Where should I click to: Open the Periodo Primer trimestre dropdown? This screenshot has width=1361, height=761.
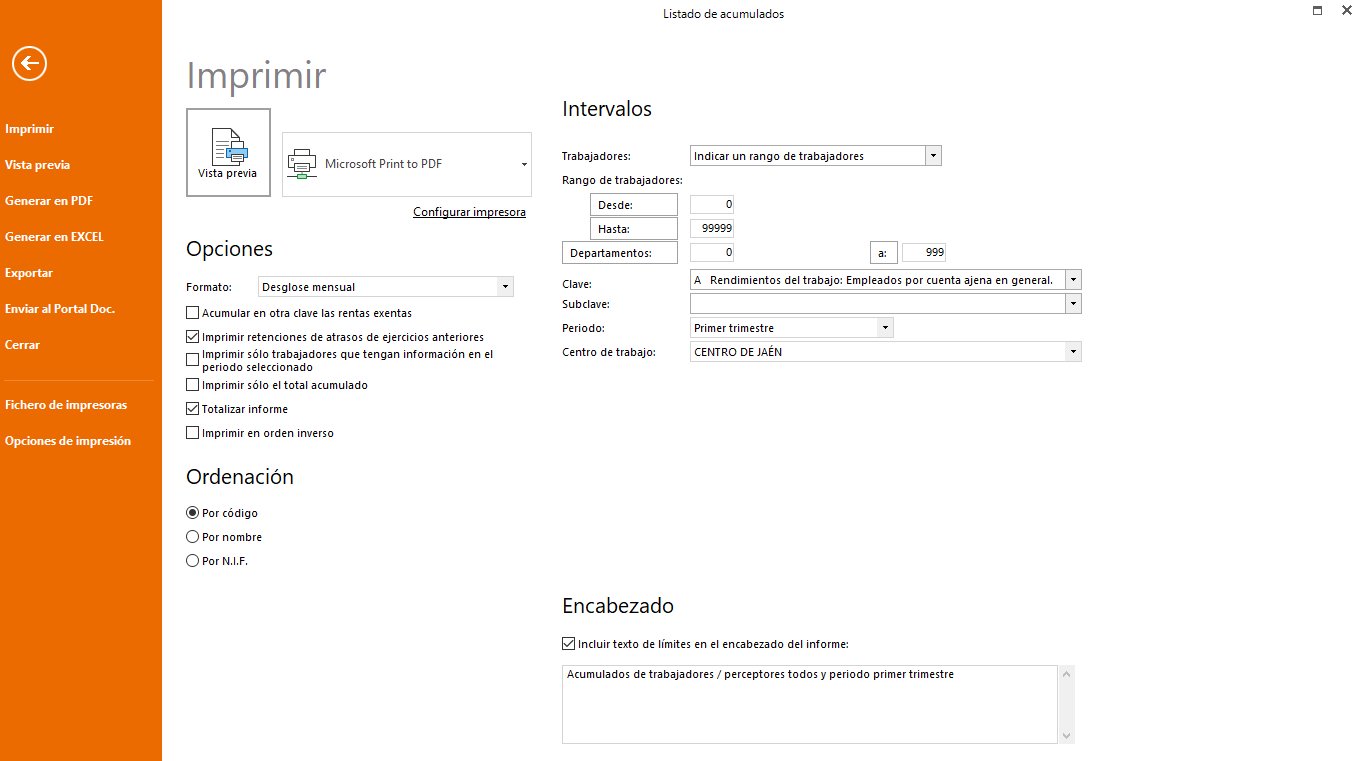click(885, 328)
